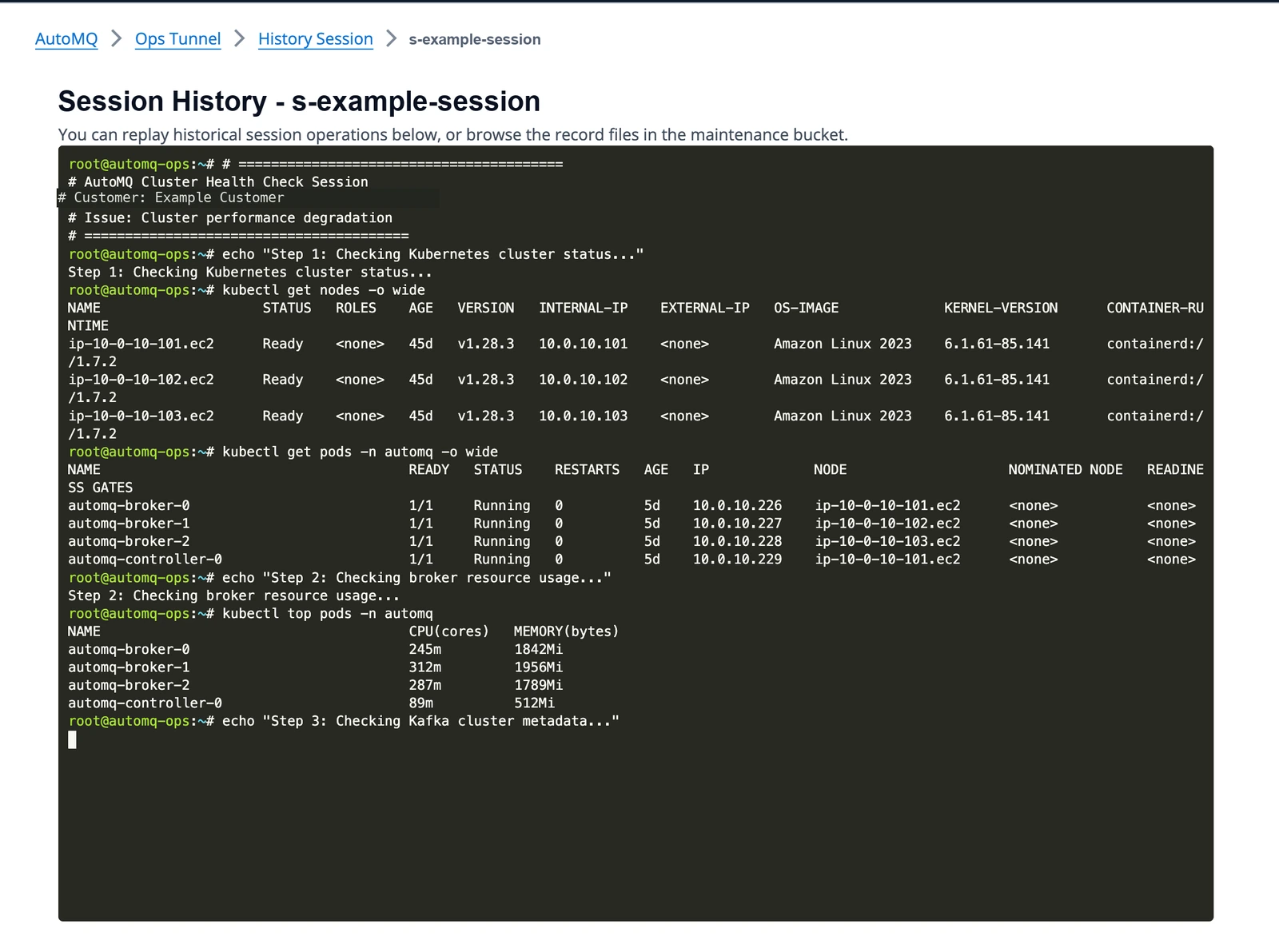The height and width of the screenshot is (952, 1279).
Task: Click the MEMORY(bytes) column header
Action: [567, 631]
